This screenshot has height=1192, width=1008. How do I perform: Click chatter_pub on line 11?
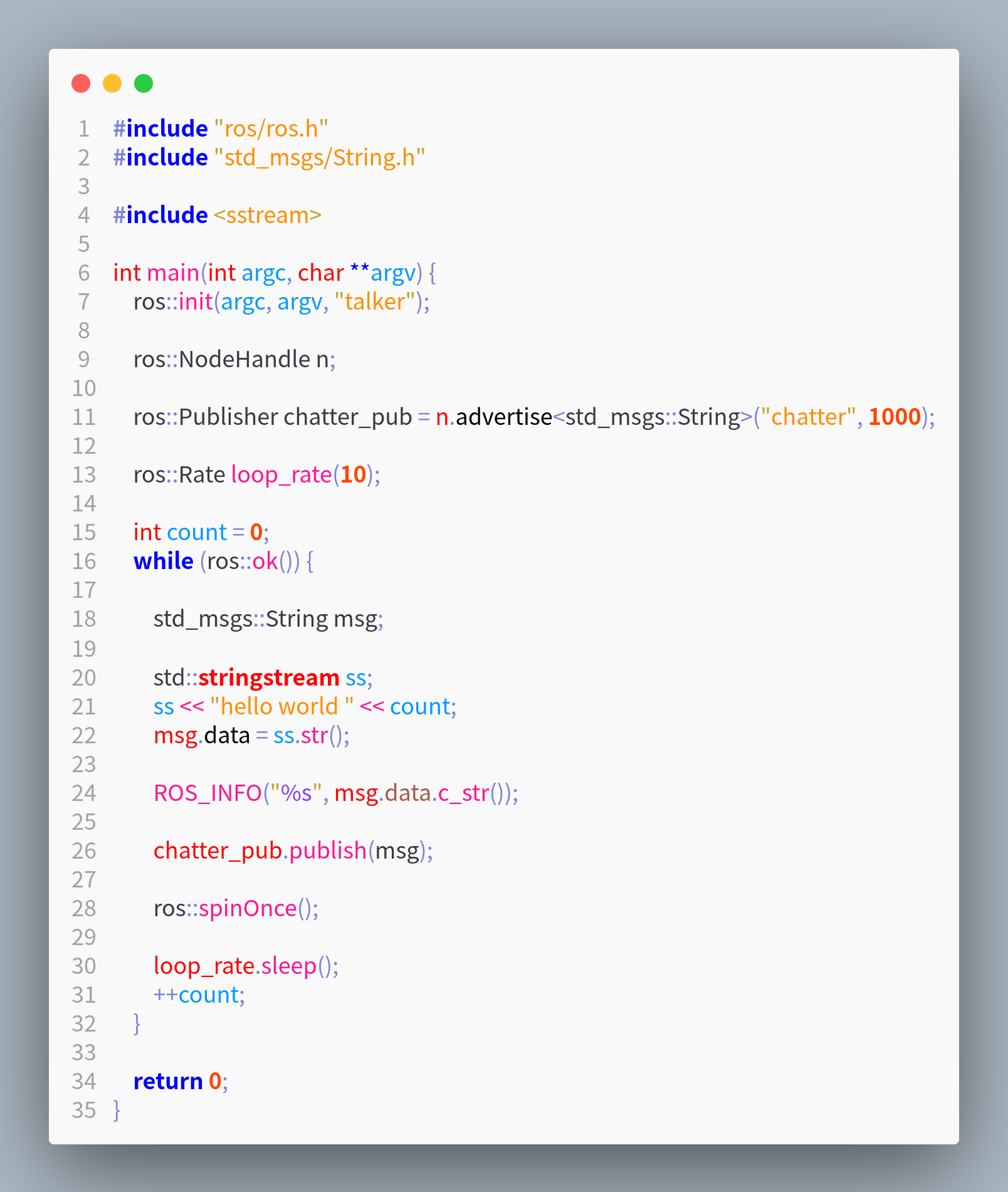tap(348, 418)
